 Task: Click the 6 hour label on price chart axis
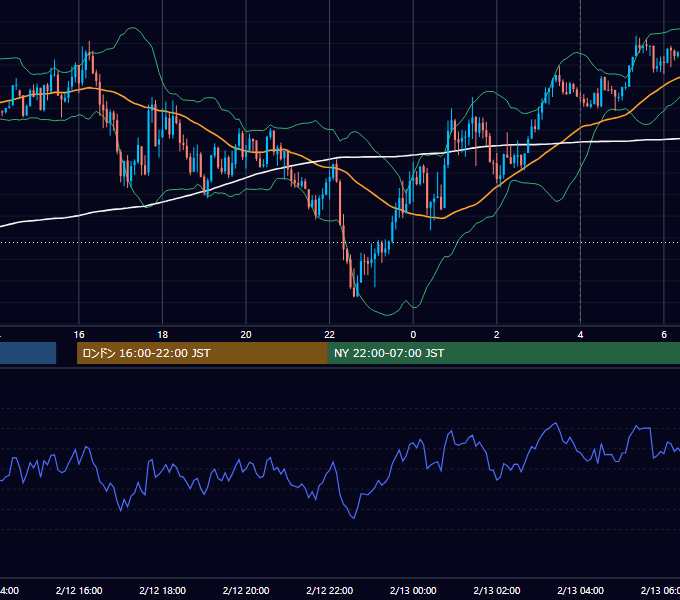point(664,335)
